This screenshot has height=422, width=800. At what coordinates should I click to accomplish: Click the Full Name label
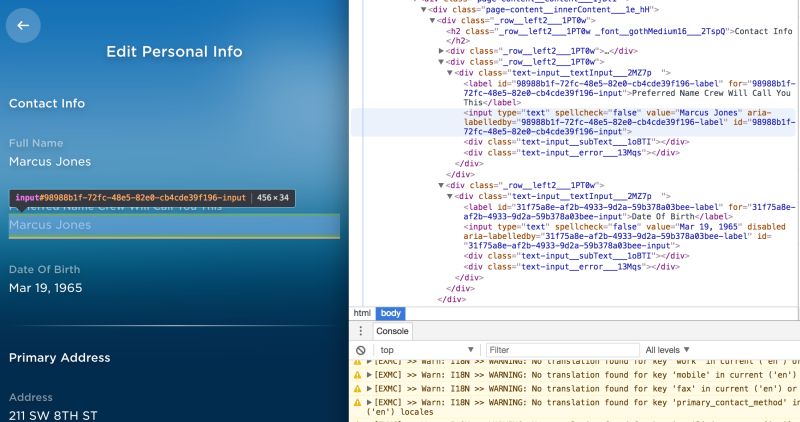36,143
